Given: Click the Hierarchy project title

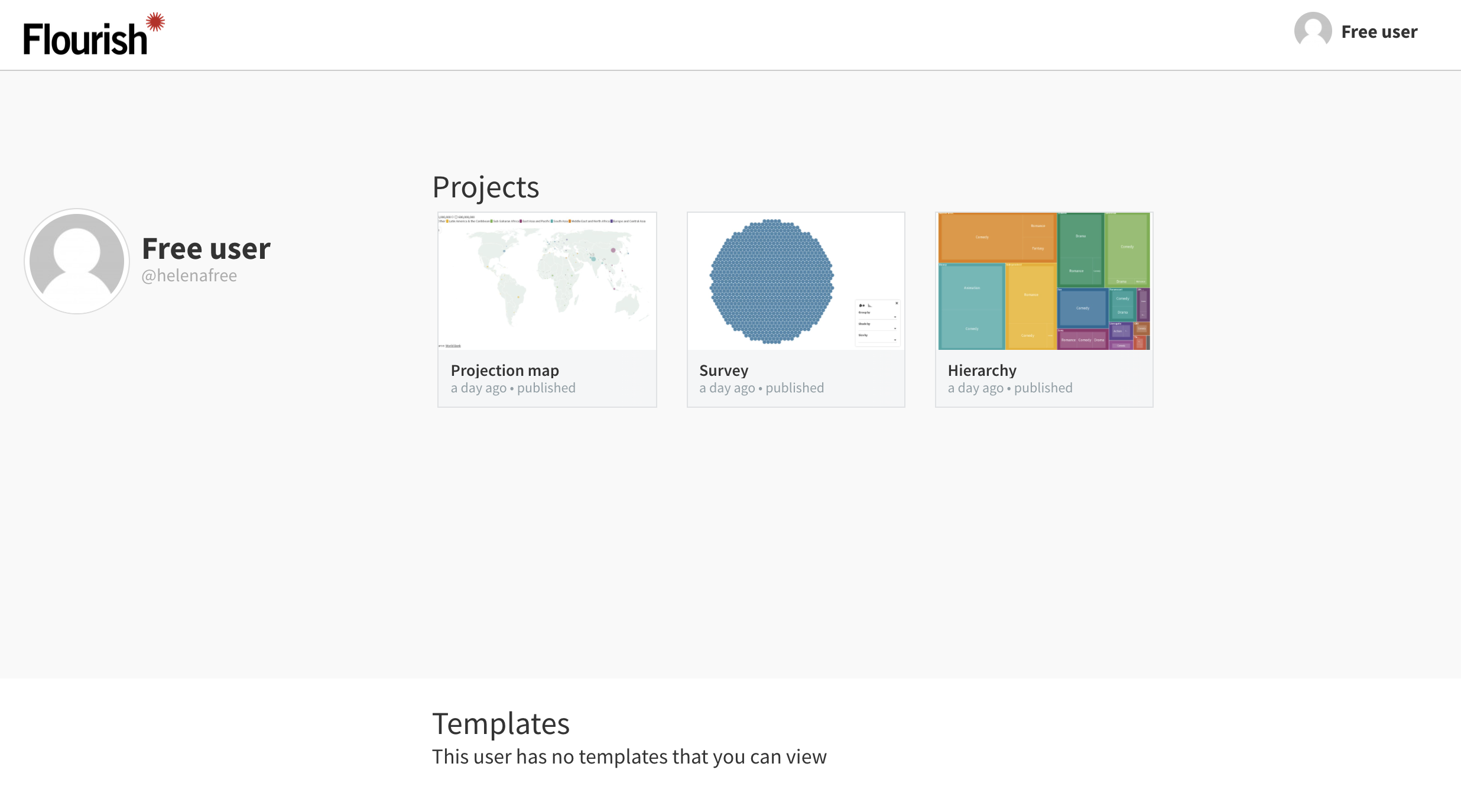Looking at the screenshot, I should [x=982, y=371].
